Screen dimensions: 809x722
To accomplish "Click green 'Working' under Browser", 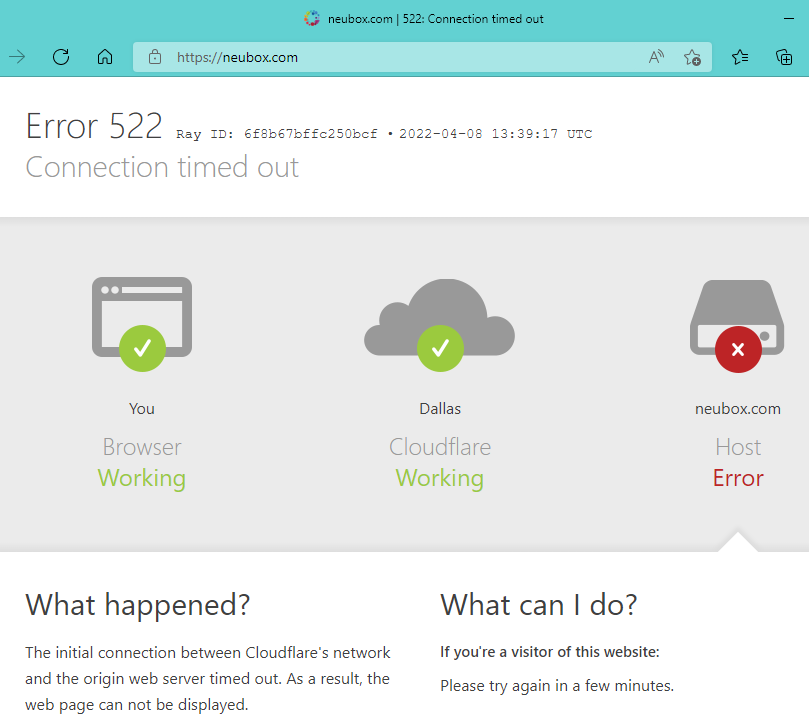I will pos(142,478).
